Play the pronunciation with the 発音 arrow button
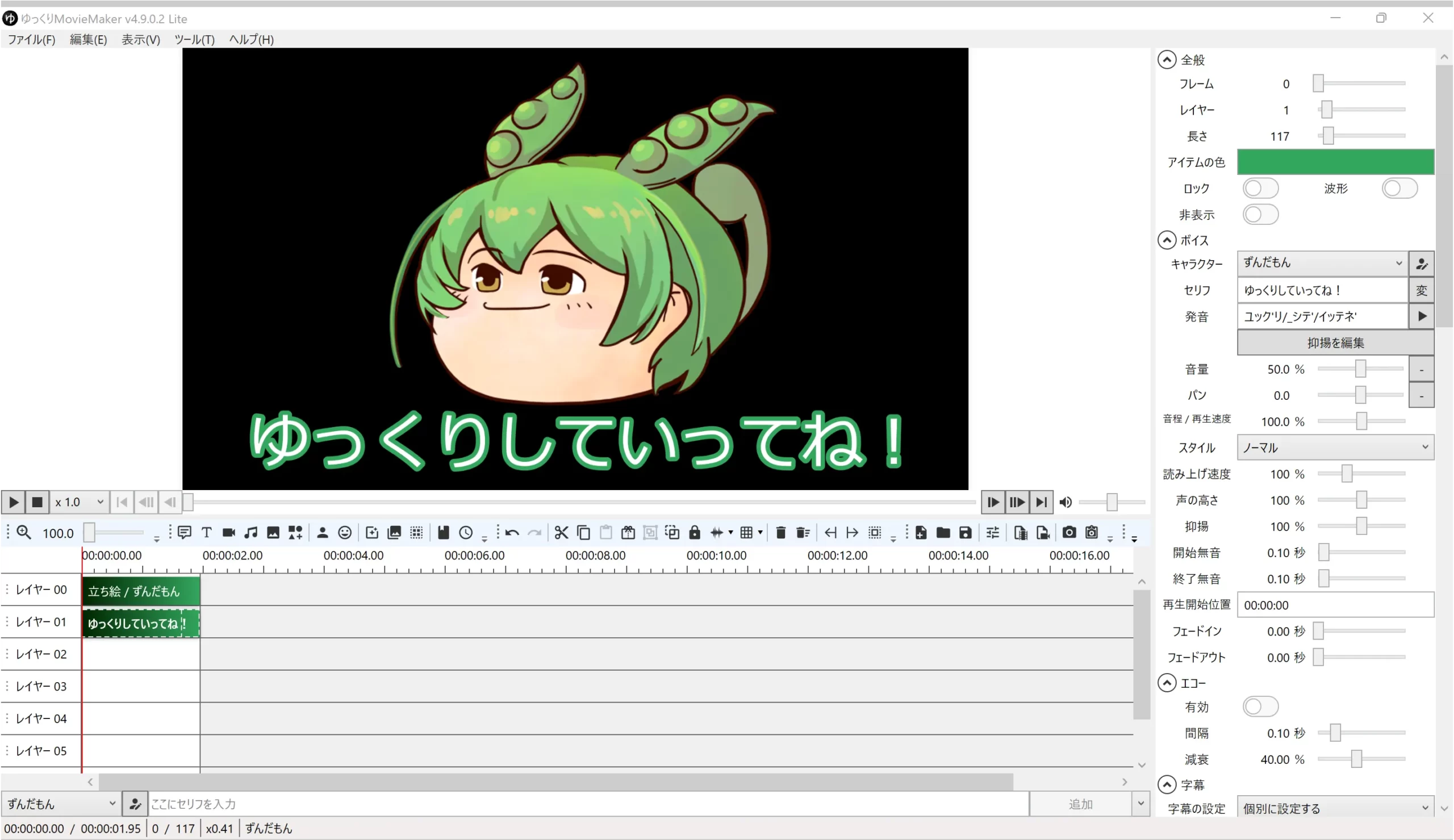1454x840 pixels. [x=1422, y=316]
